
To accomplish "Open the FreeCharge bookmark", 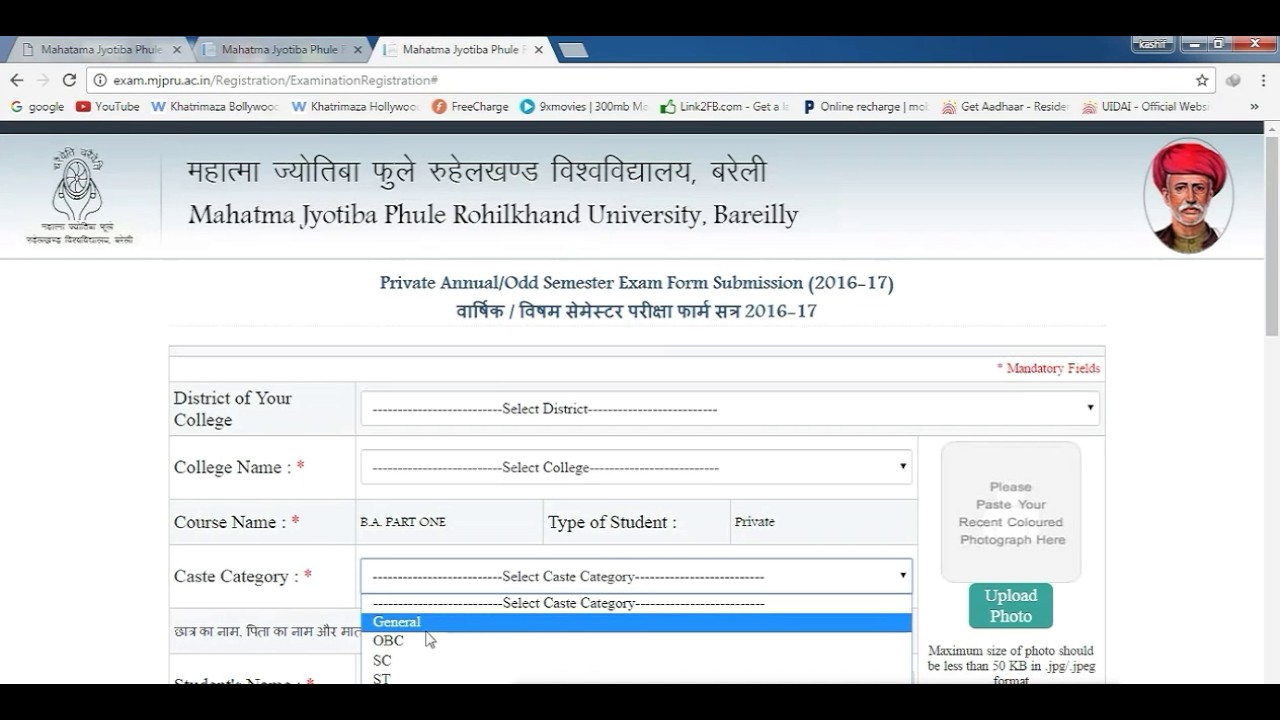I will click(x=470, y=106).
